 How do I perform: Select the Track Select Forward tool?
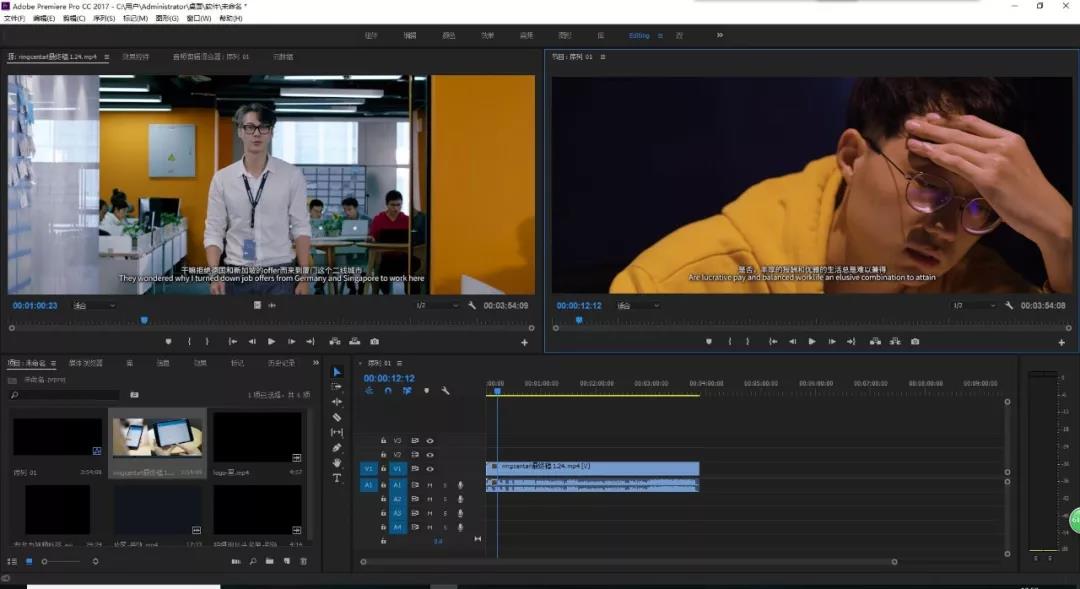(x=336, y=386)
